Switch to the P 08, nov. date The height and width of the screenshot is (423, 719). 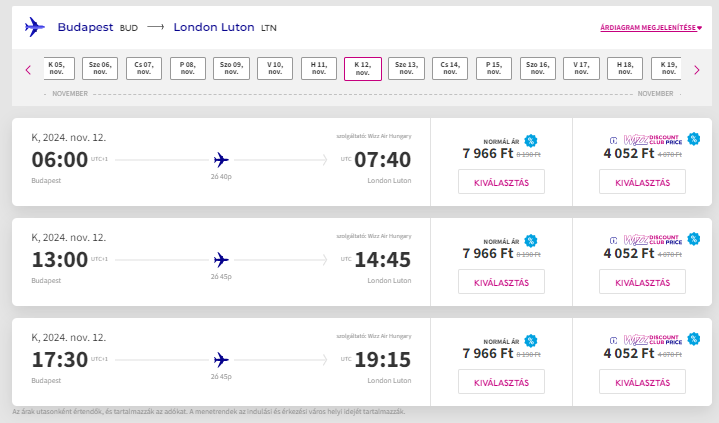(188, 68)
